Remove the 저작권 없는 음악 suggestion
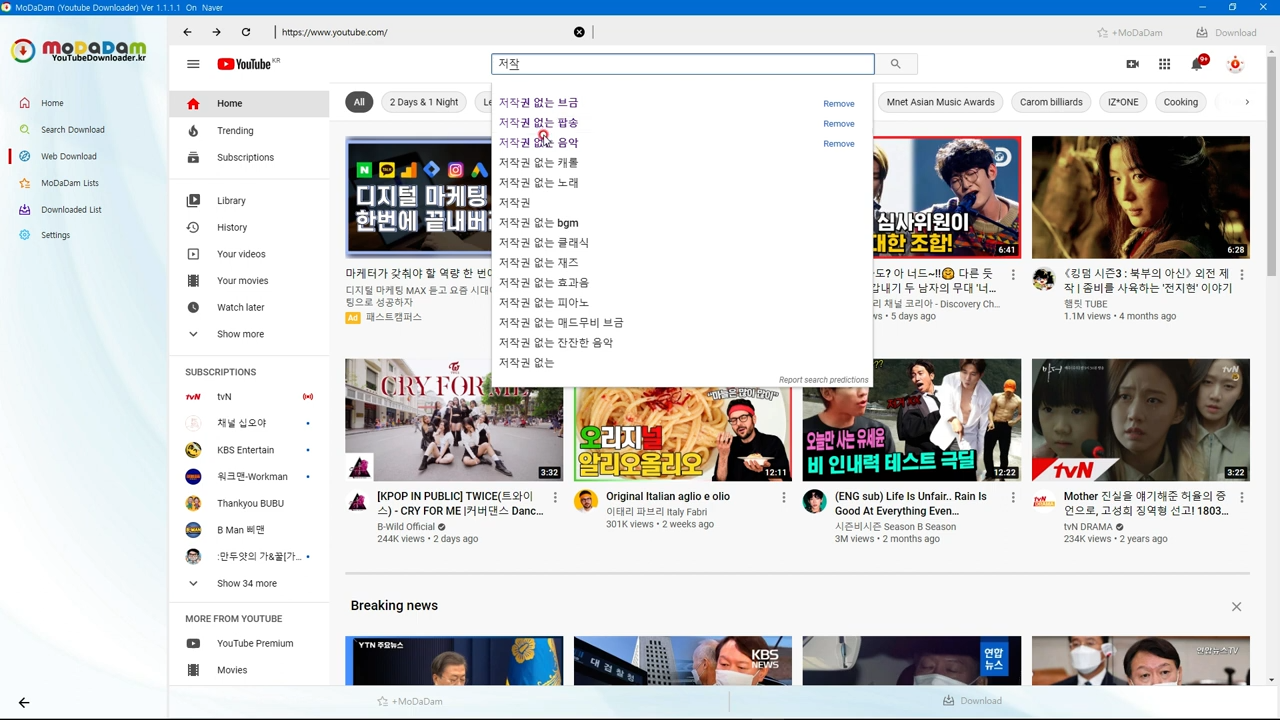Screen dimensions: 1280x720 click(838, 144)
